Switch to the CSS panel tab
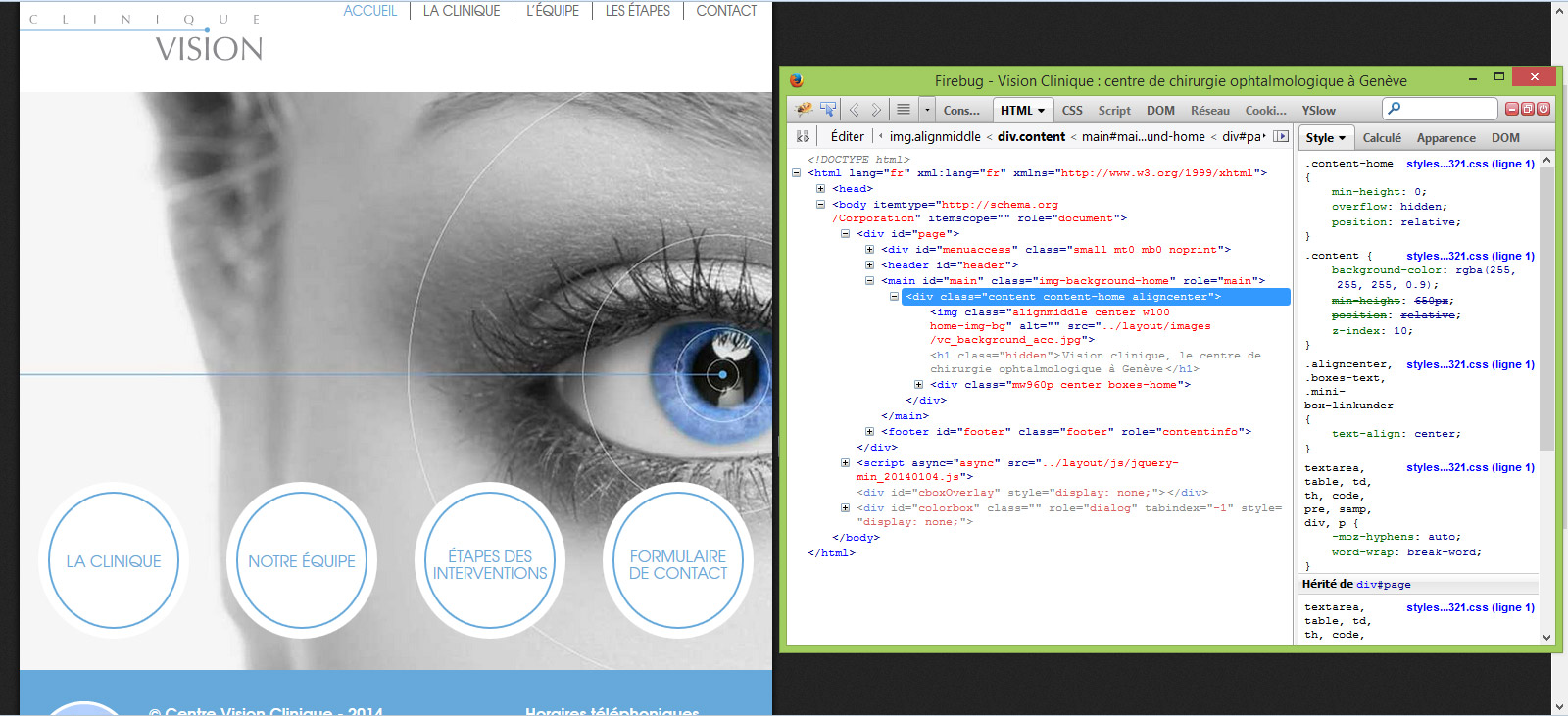 1072,111
